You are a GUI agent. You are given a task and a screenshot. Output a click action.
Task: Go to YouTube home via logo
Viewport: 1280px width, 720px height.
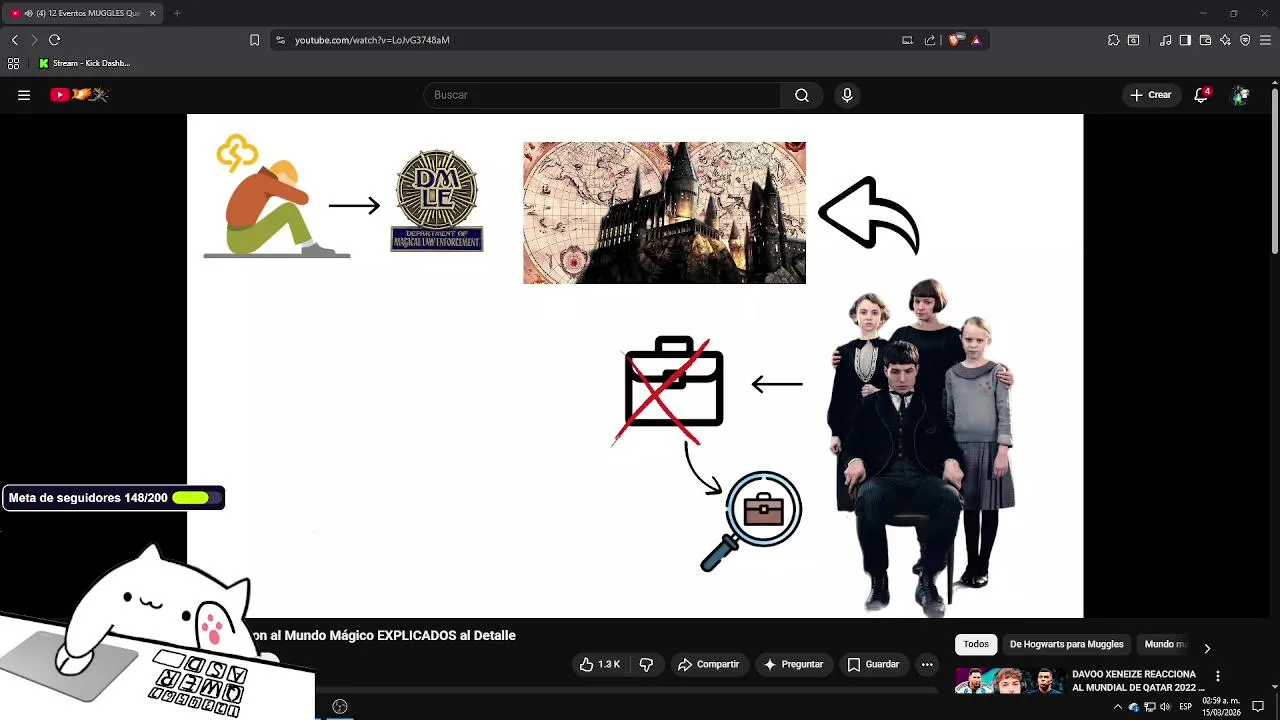79,95
